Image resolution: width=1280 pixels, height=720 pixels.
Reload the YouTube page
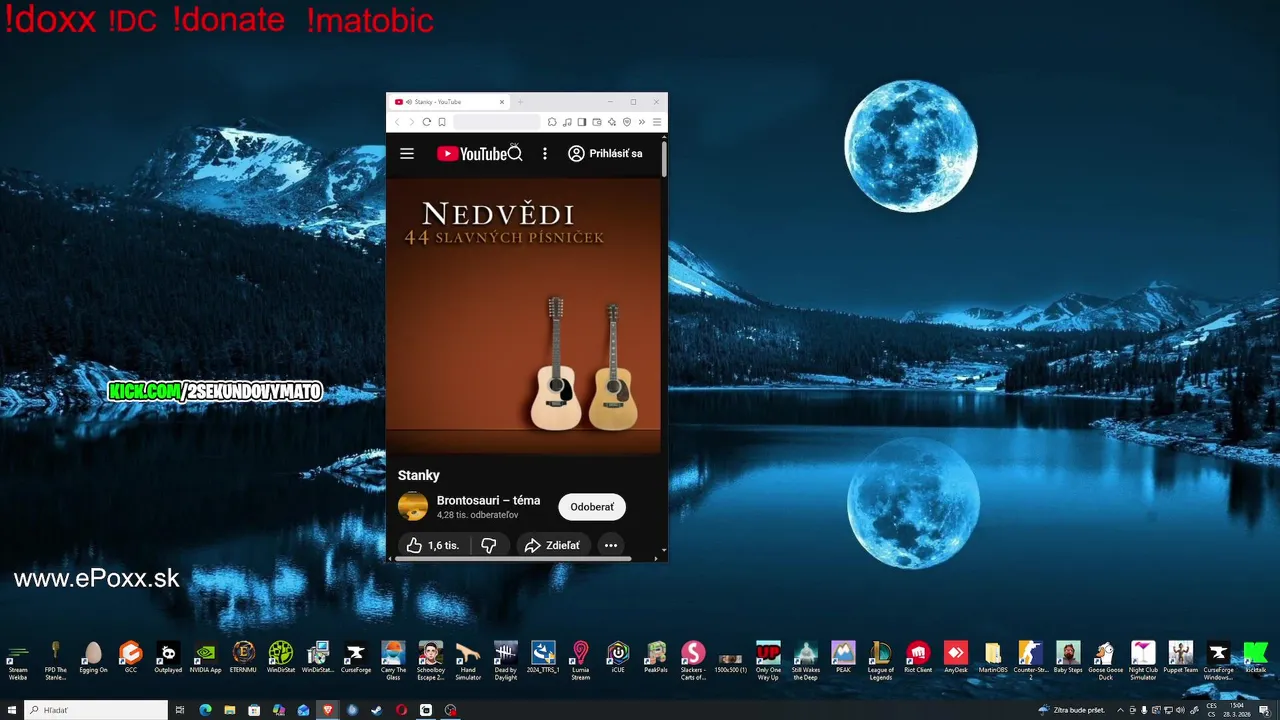coord(426,122)
